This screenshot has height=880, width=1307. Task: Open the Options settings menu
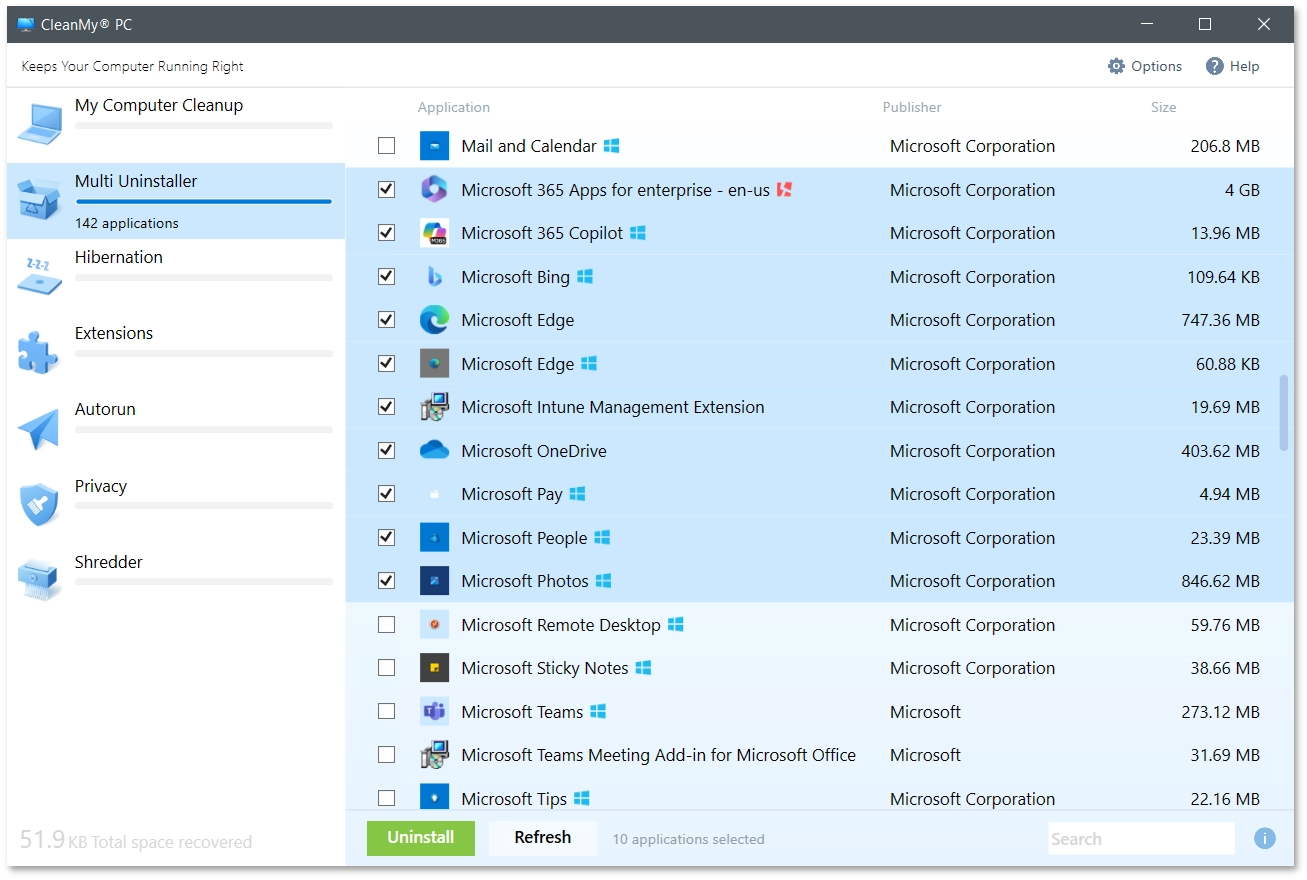point(1145,66)
